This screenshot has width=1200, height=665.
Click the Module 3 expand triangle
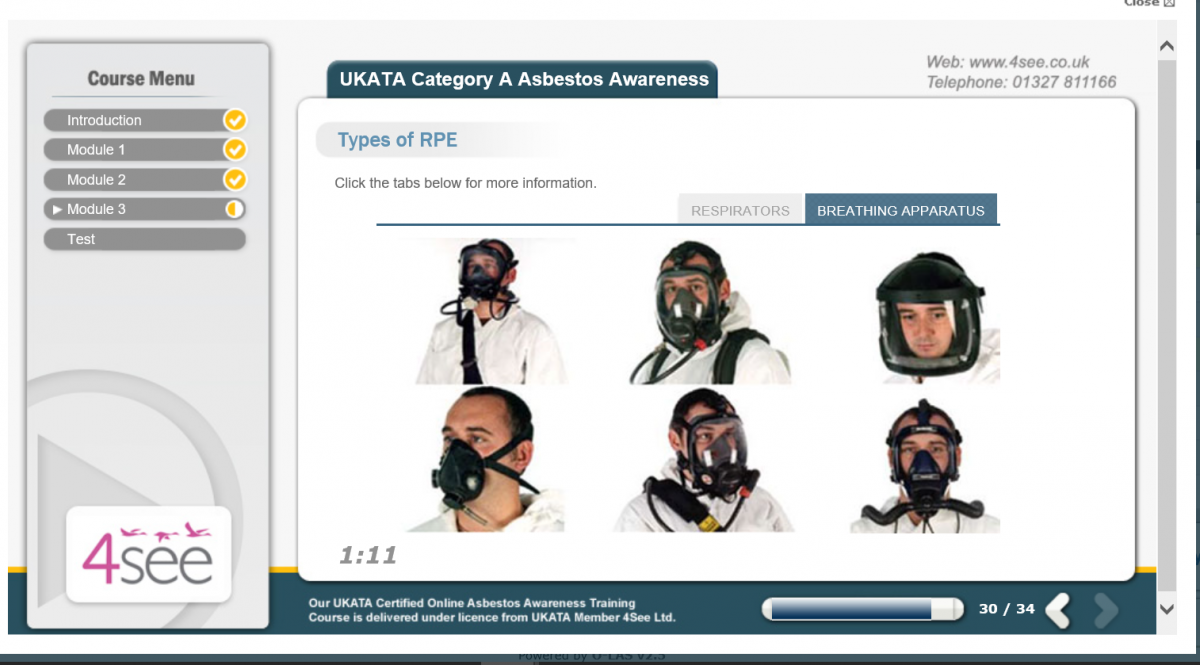pos(57,209)
